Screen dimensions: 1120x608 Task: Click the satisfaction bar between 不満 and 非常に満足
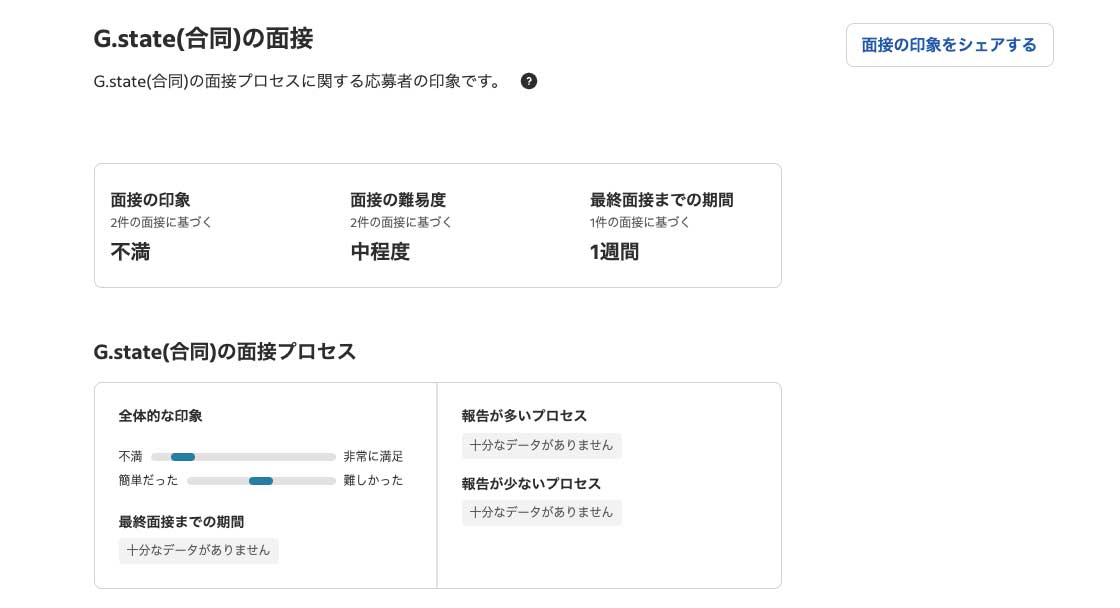243,457
